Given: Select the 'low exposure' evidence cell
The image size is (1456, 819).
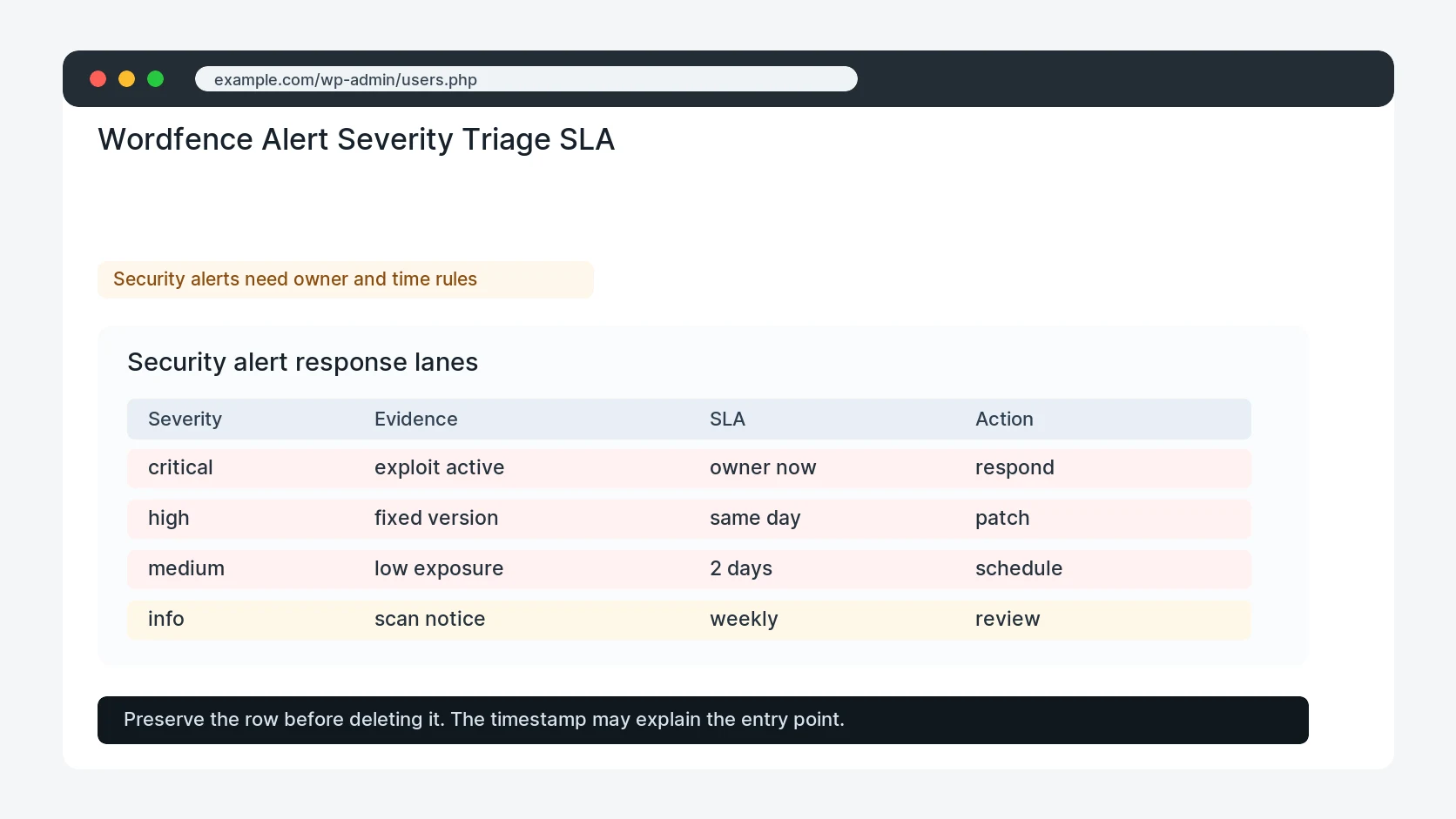Looking at the screenshot, I should [439, 569].
